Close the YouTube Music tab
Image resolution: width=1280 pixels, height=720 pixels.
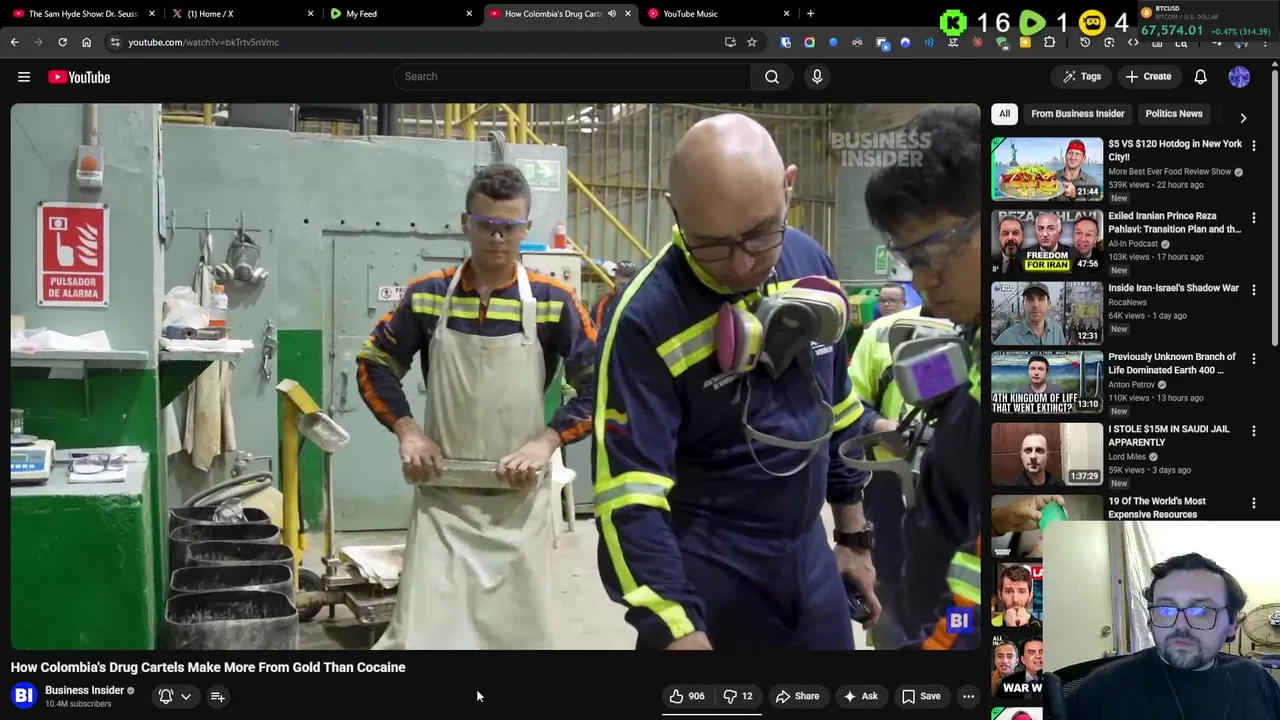pyautogui.click(x=786, y=14)
